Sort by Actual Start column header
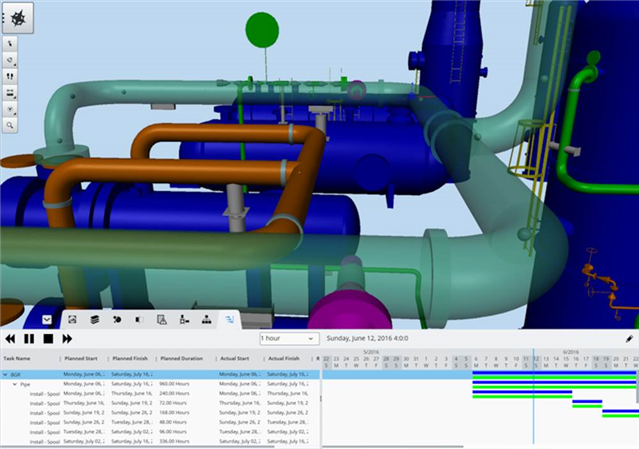 pos(234,359)
